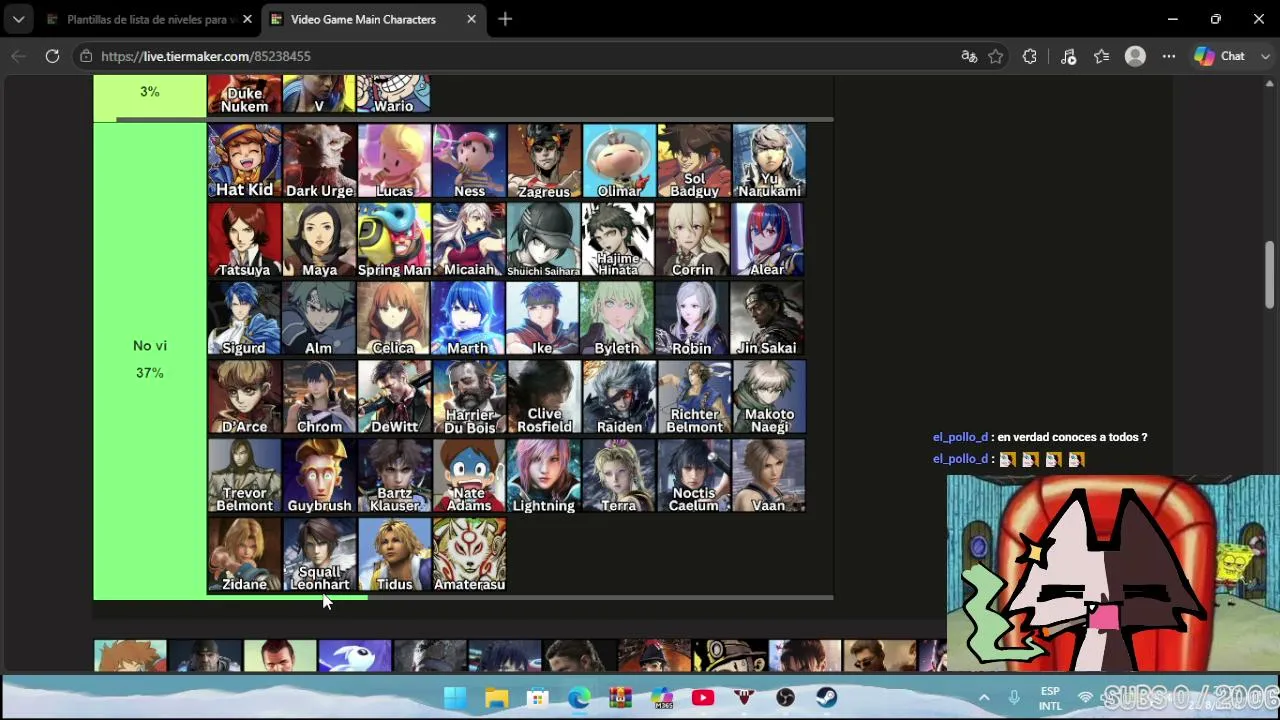Show hidden system tray icons
The width and height of the screenshot is (1280, 720).
pos(984,697)
